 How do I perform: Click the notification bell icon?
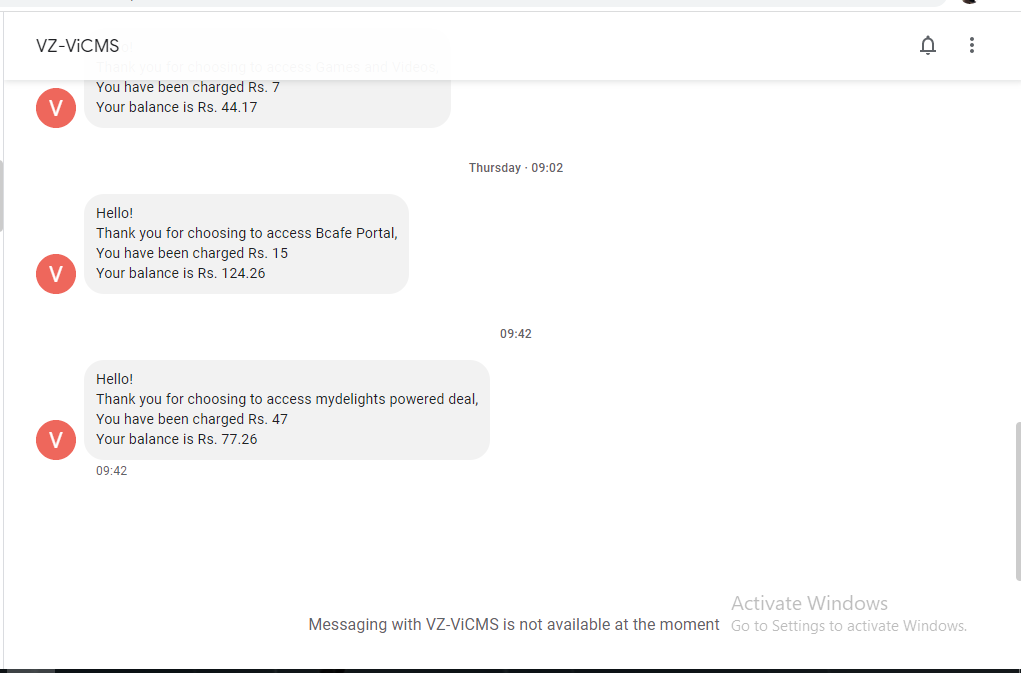(927, 45)
